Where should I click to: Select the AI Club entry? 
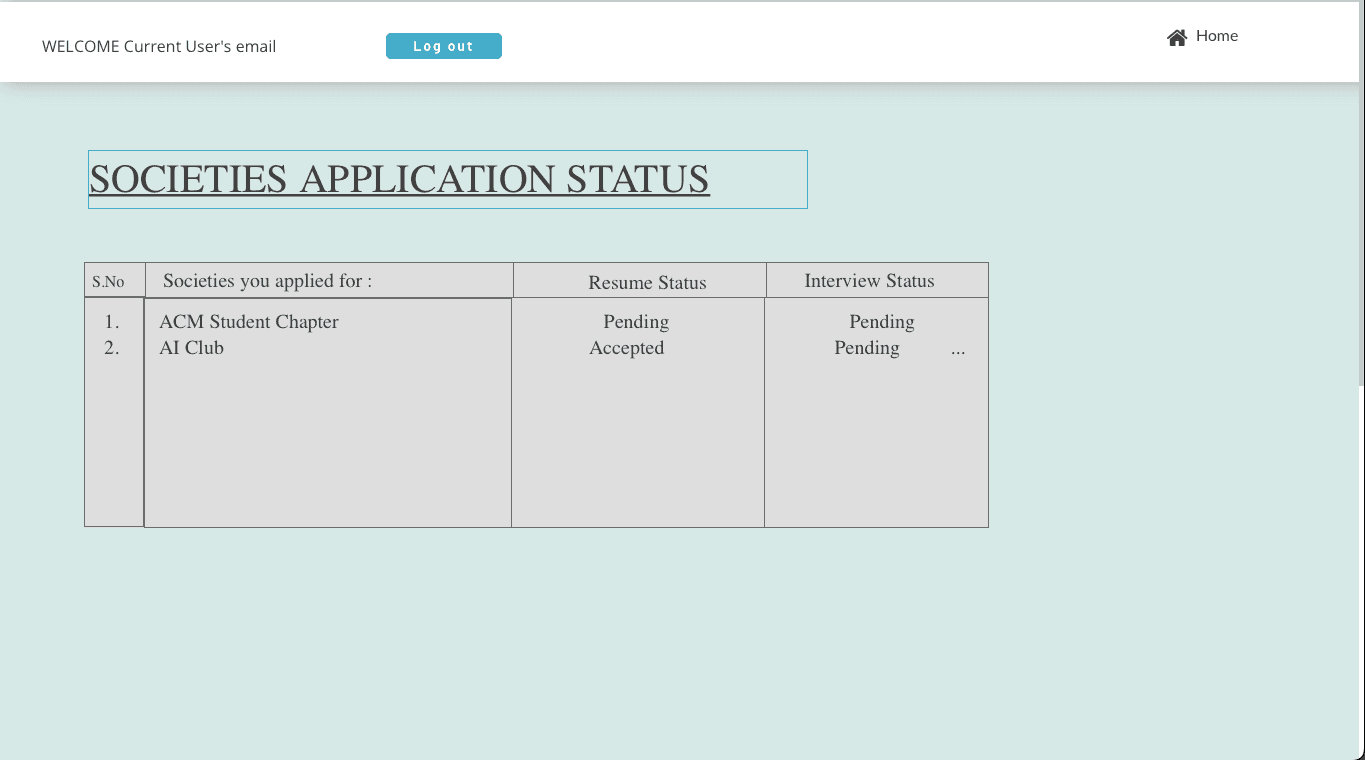click(x=192, y=348)
